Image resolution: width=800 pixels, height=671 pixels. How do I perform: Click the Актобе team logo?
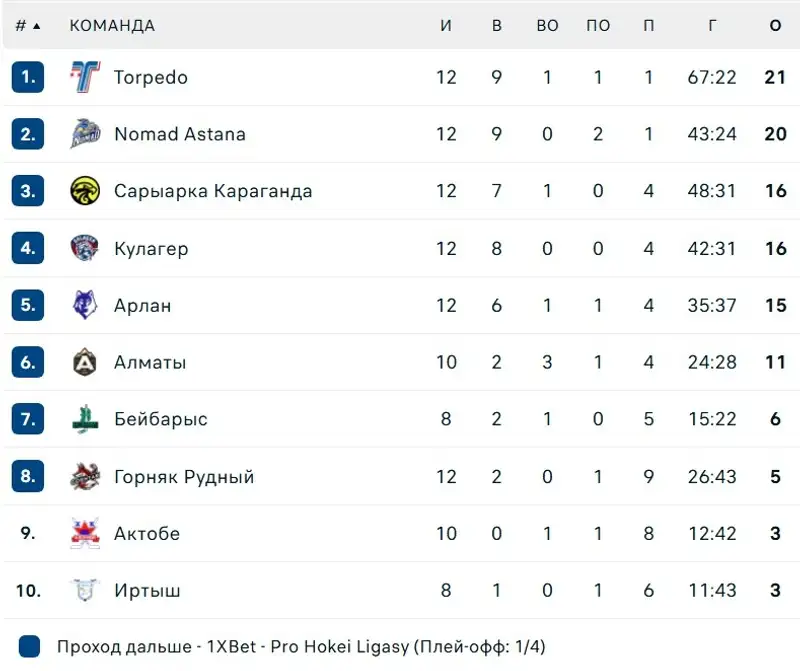click(85, 533)
